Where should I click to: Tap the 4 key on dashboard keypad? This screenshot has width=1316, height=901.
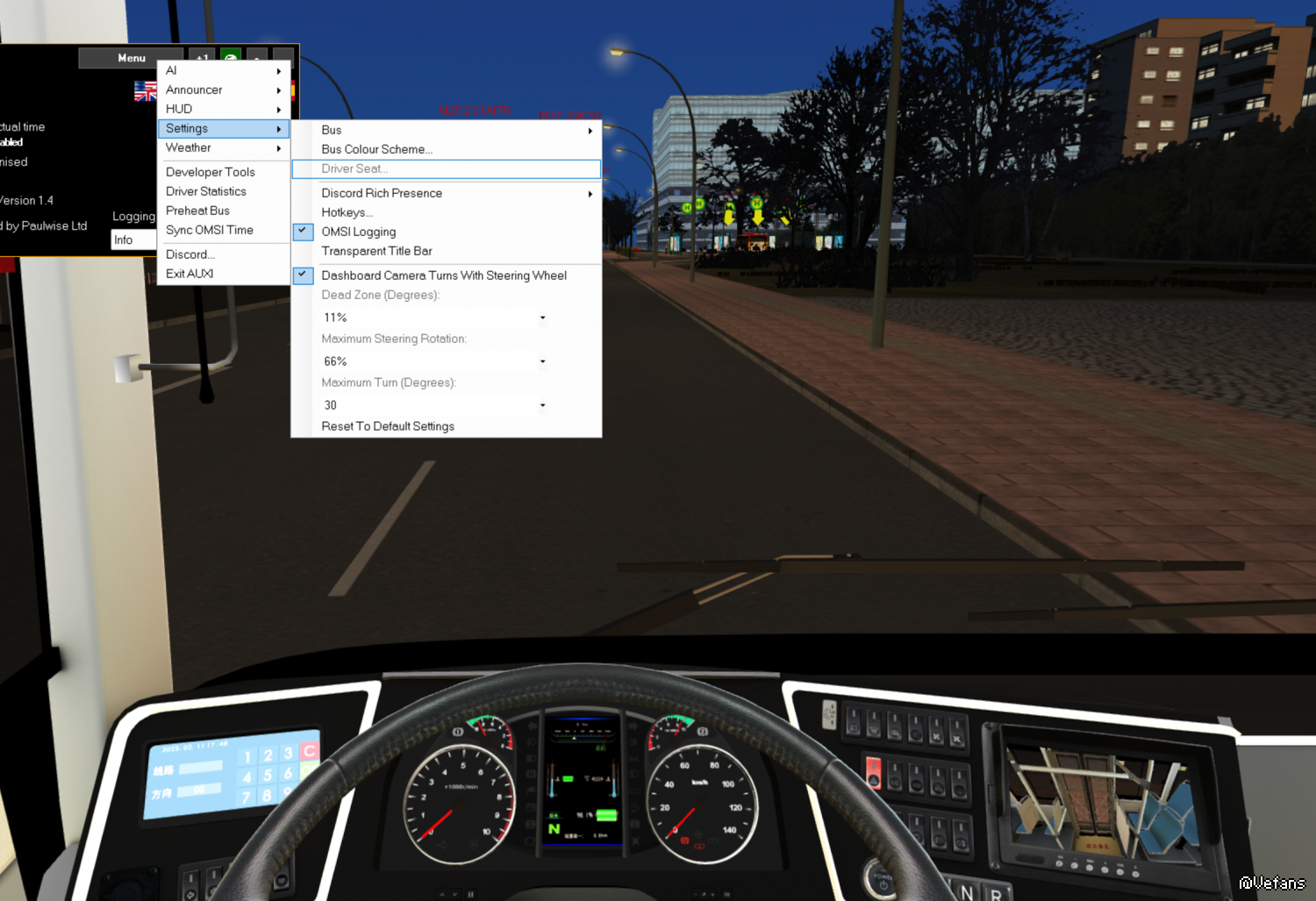click(247, 777)
